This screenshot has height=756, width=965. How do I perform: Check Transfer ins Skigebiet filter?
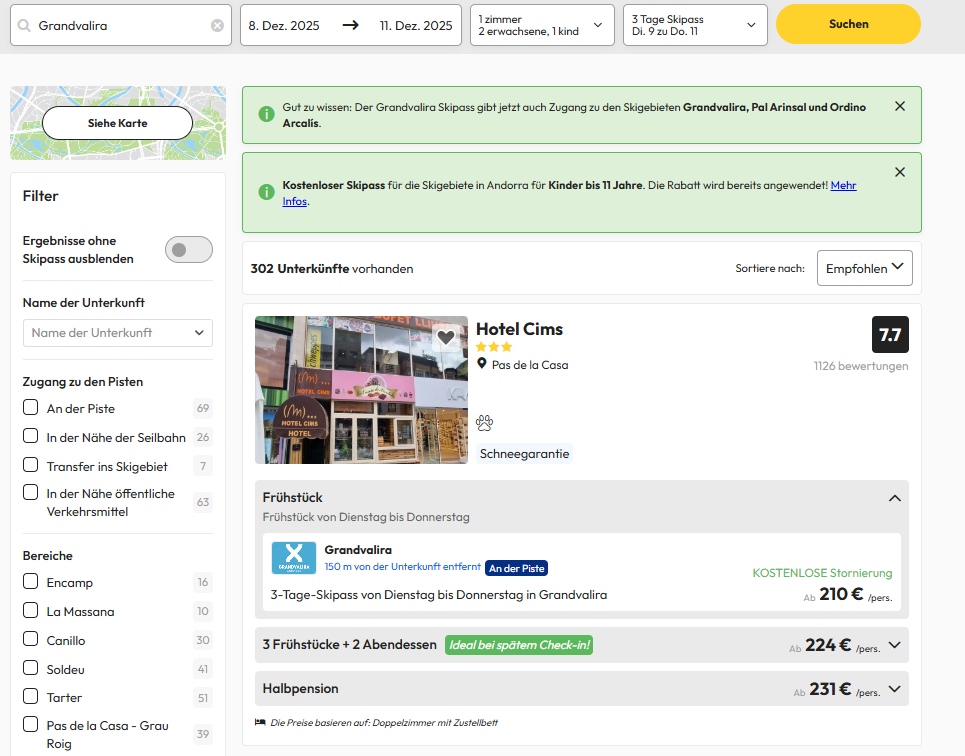click(x=30, y=465)
